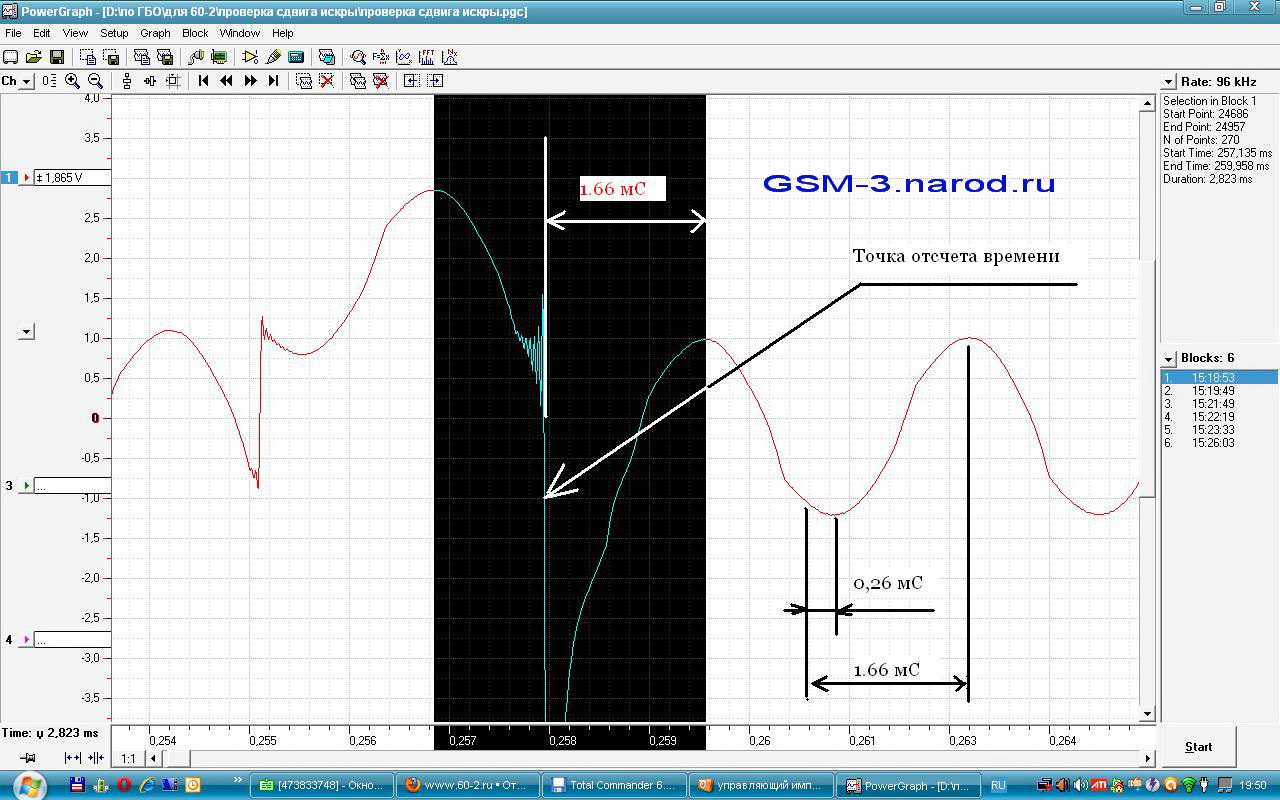Open the Opera icon in quick launch
1280x800 pixels.
click(124, 785)
